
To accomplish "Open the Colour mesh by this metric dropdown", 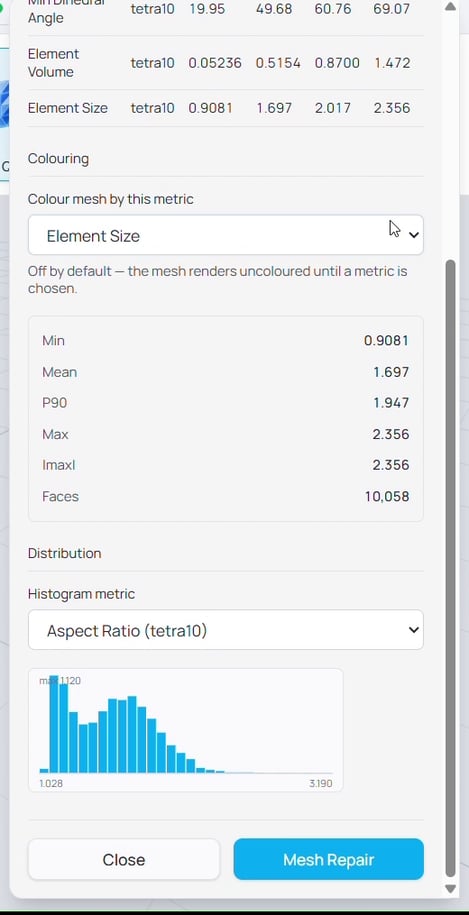I will [225, 235].
